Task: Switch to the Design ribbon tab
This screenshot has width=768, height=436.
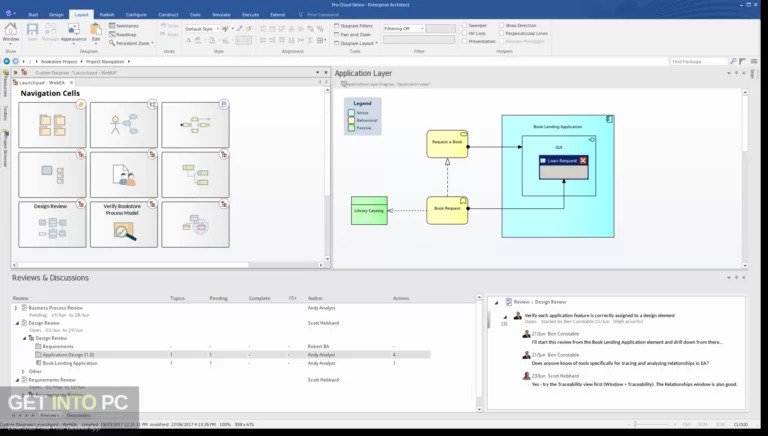Action: [x=56, y=15]
